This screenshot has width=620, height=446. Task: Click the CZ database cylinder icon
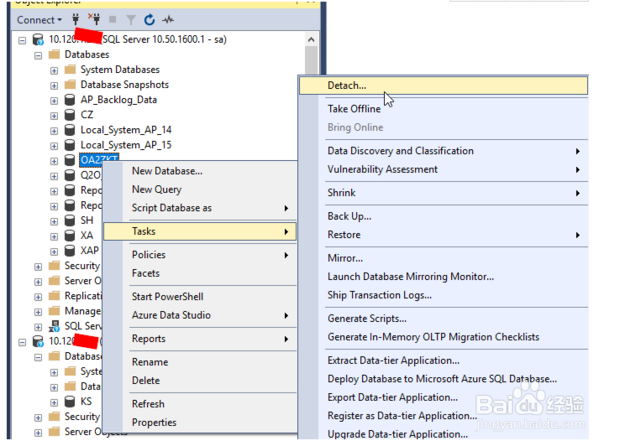click(x=70, y=115)
